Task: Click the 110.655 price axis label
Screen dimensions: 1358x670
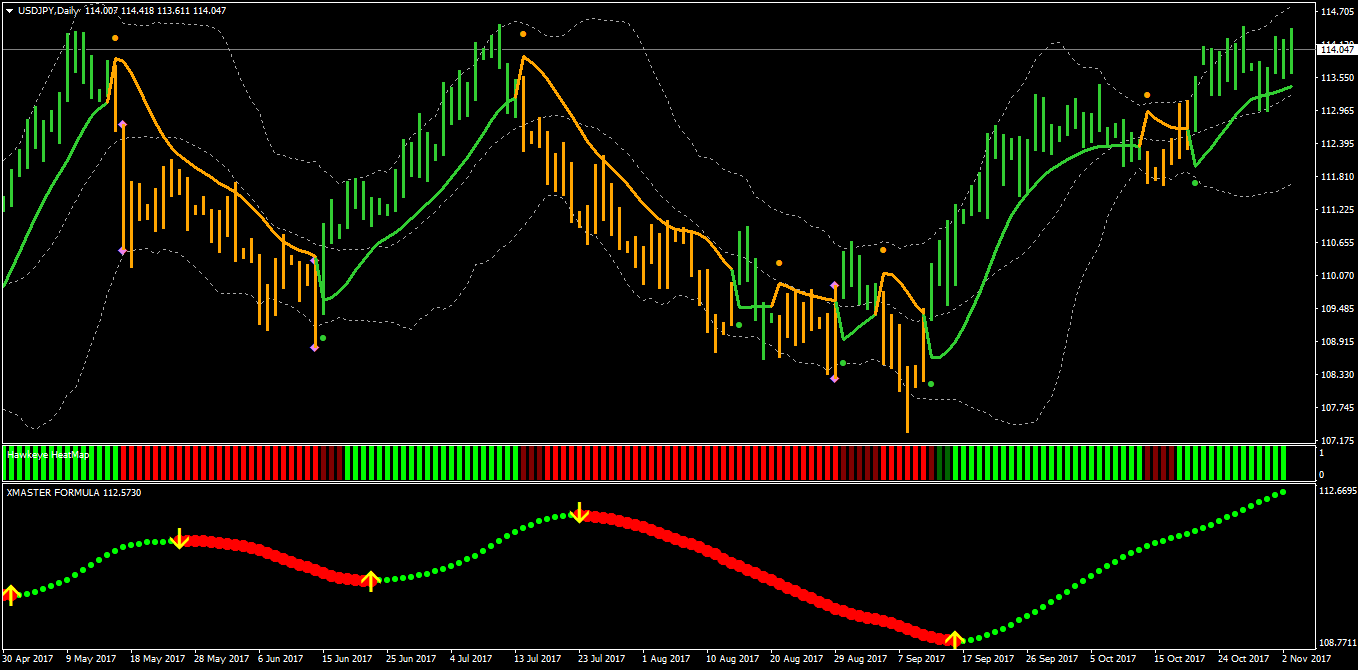Action: (x=1336, y=243)
